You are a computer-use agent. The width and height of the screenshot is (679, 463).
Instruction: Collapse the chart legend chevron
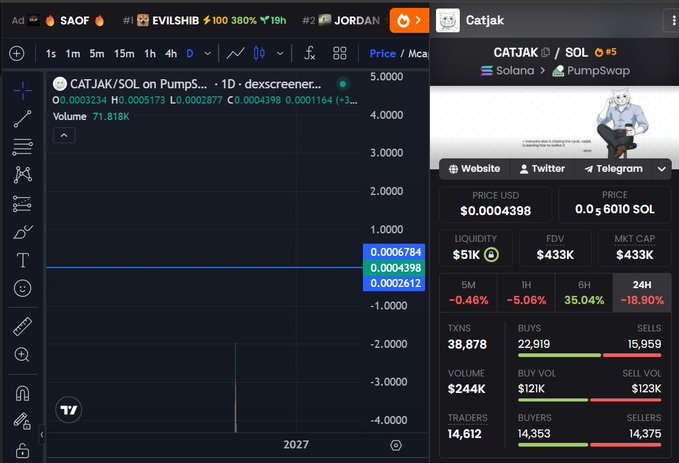click(64, 135)
